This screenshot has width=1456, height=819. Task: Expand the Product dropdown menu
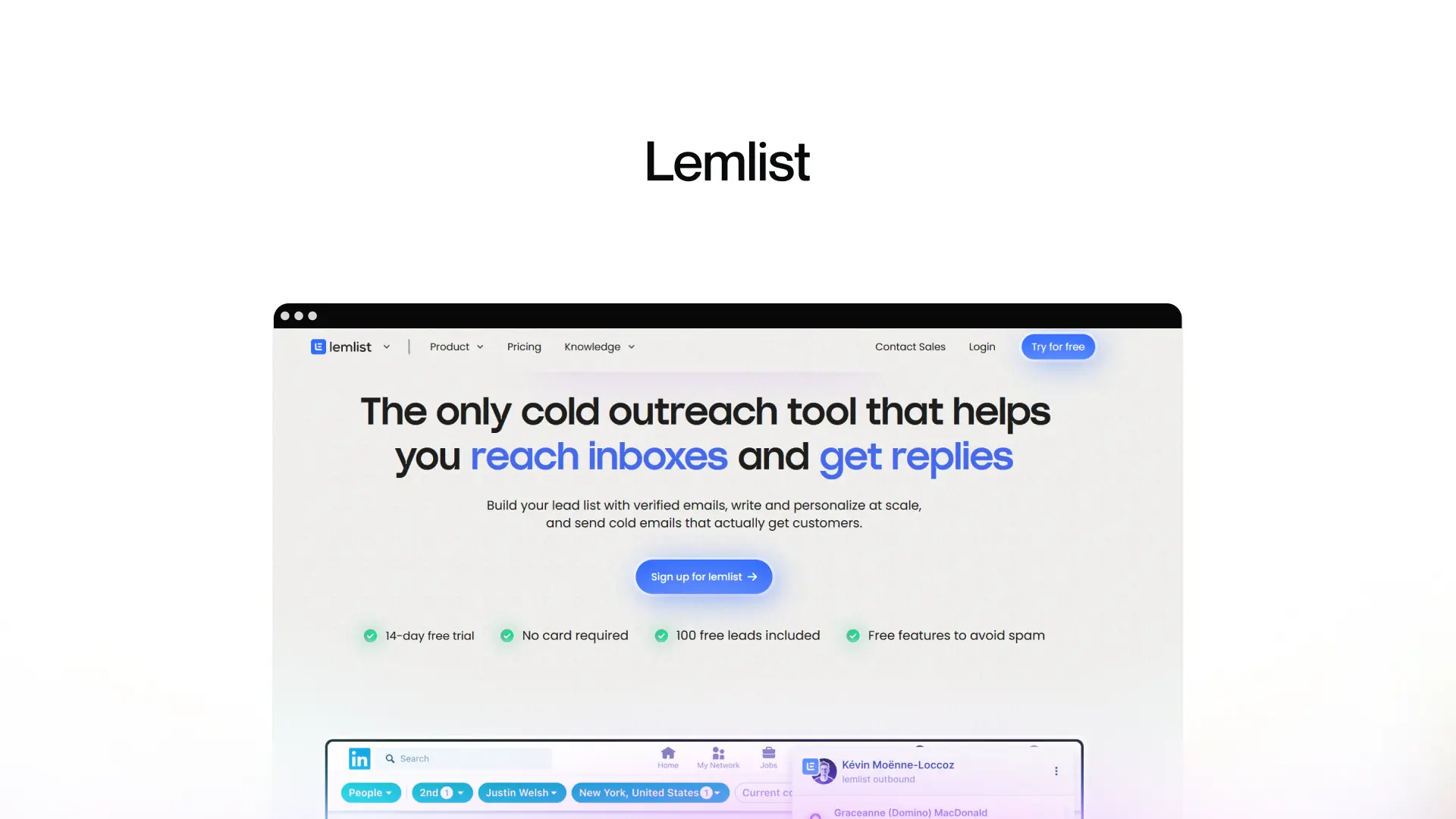click(x=456, y=346)
